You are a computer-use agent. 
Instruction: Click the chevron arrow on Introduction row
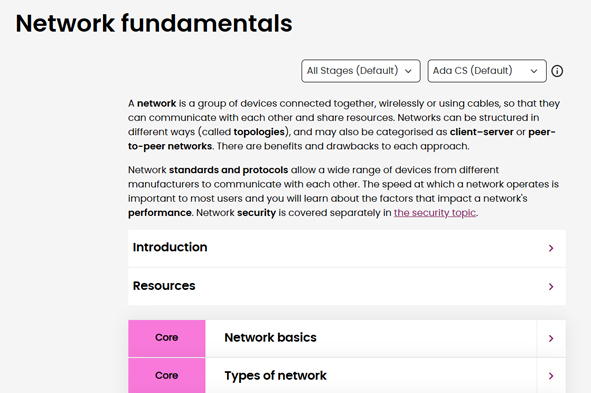551,248
